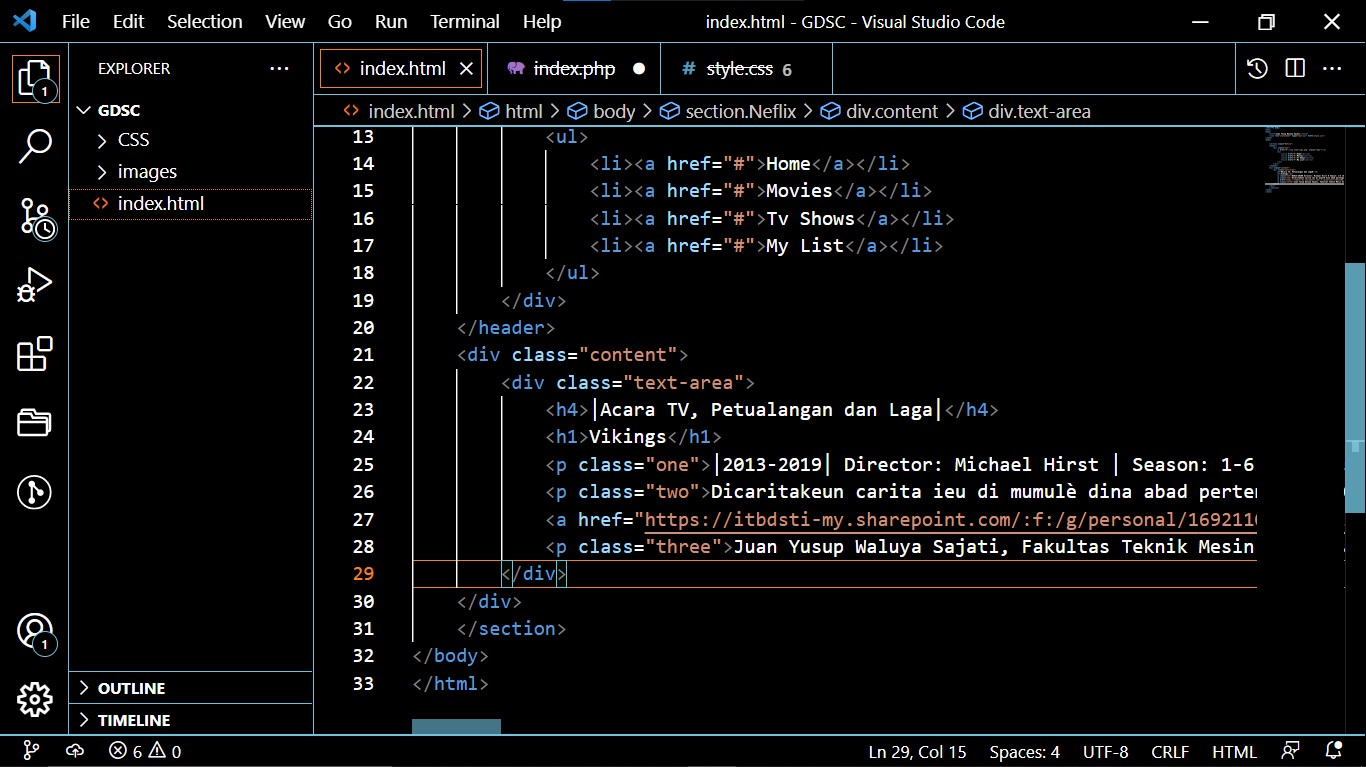The width and height of the screenshot is (1366, 767).
Task: Expand the images folder
Action: click(190, 172)
